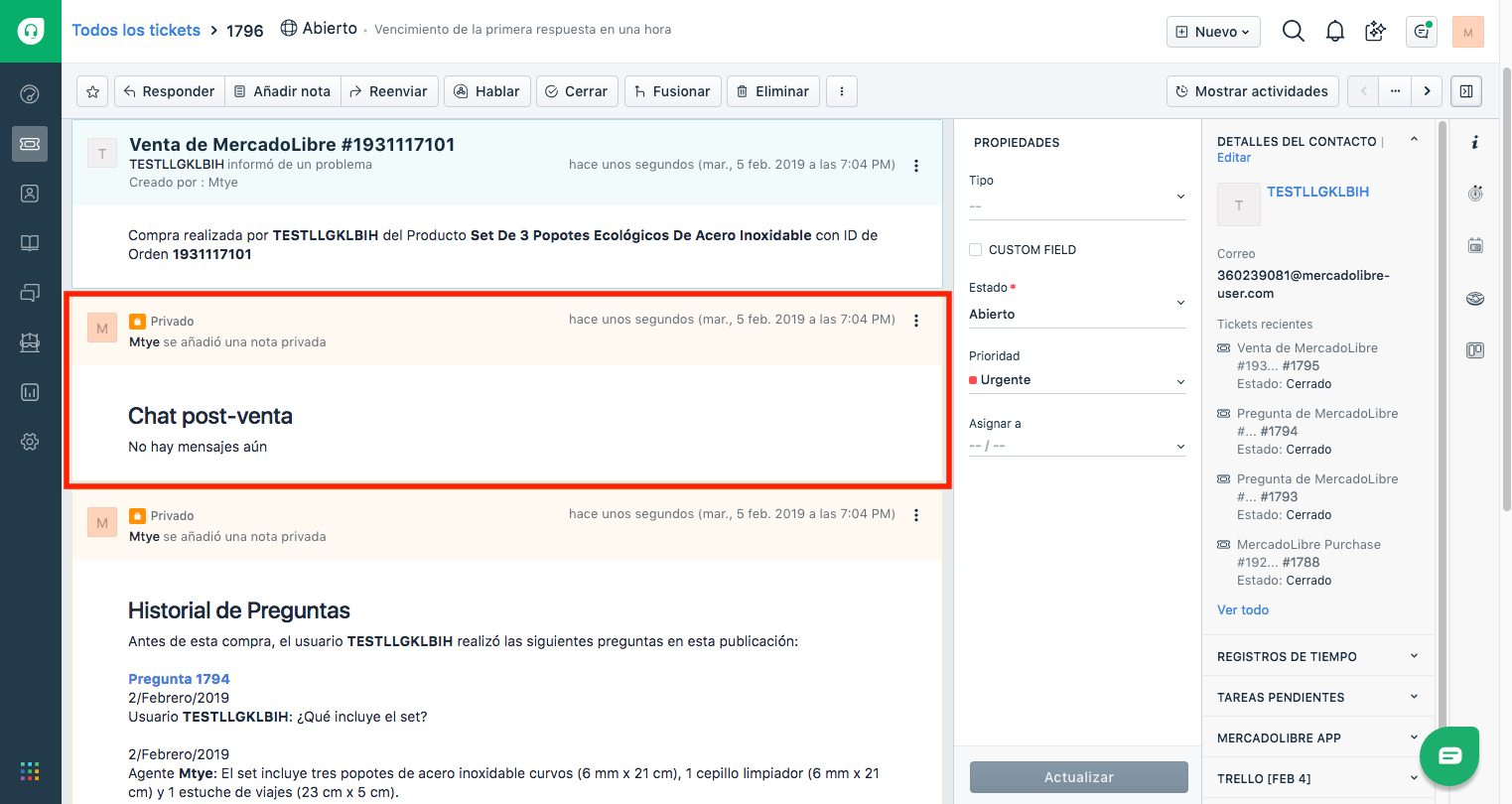Click the page vertical scrollbar
The height and width of the screenshot is (804, 1512).
(x=1506, y=288)
